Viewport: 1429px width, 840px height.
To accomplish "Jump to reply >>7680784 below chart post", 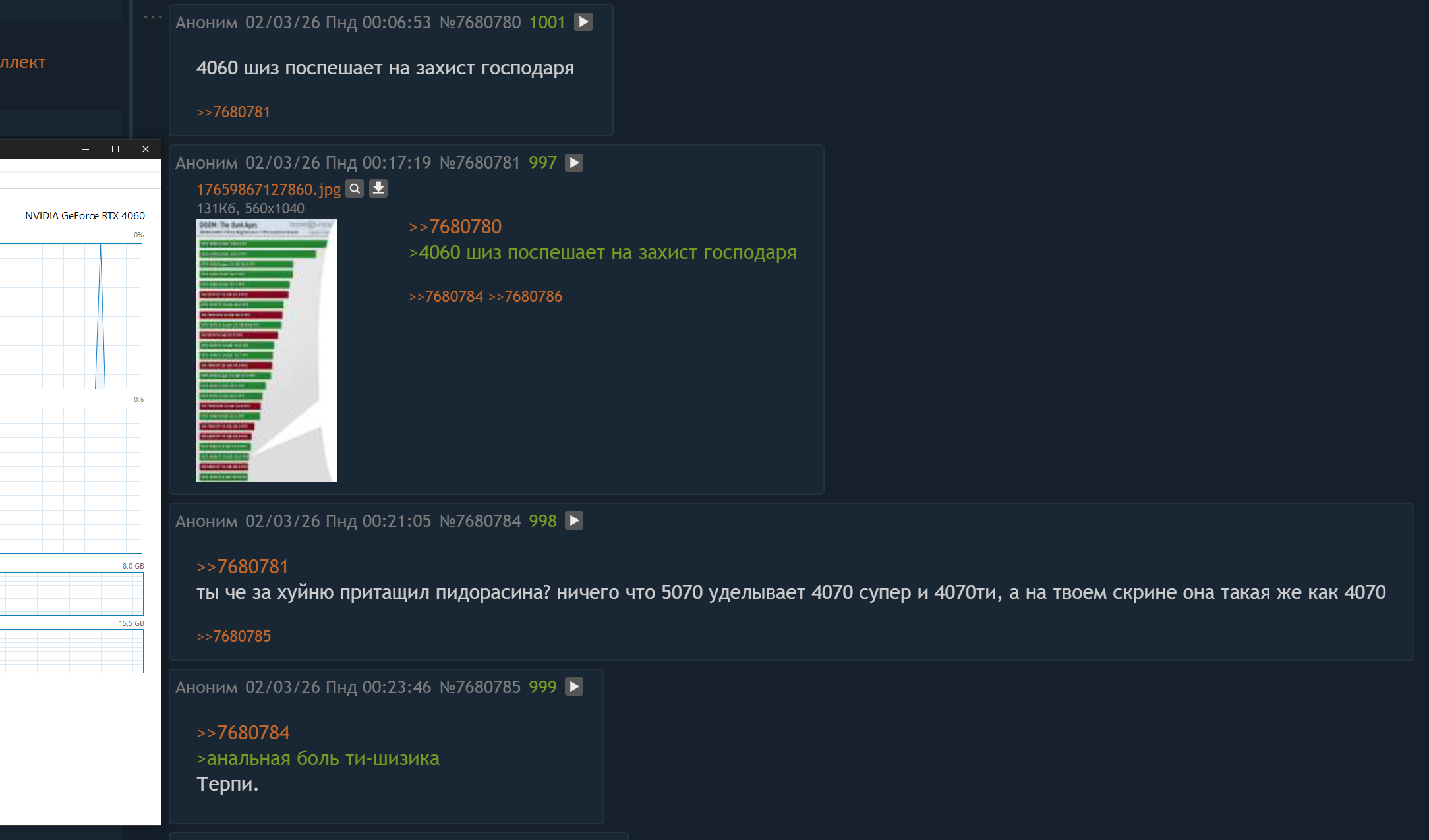I will click(446, 296).
